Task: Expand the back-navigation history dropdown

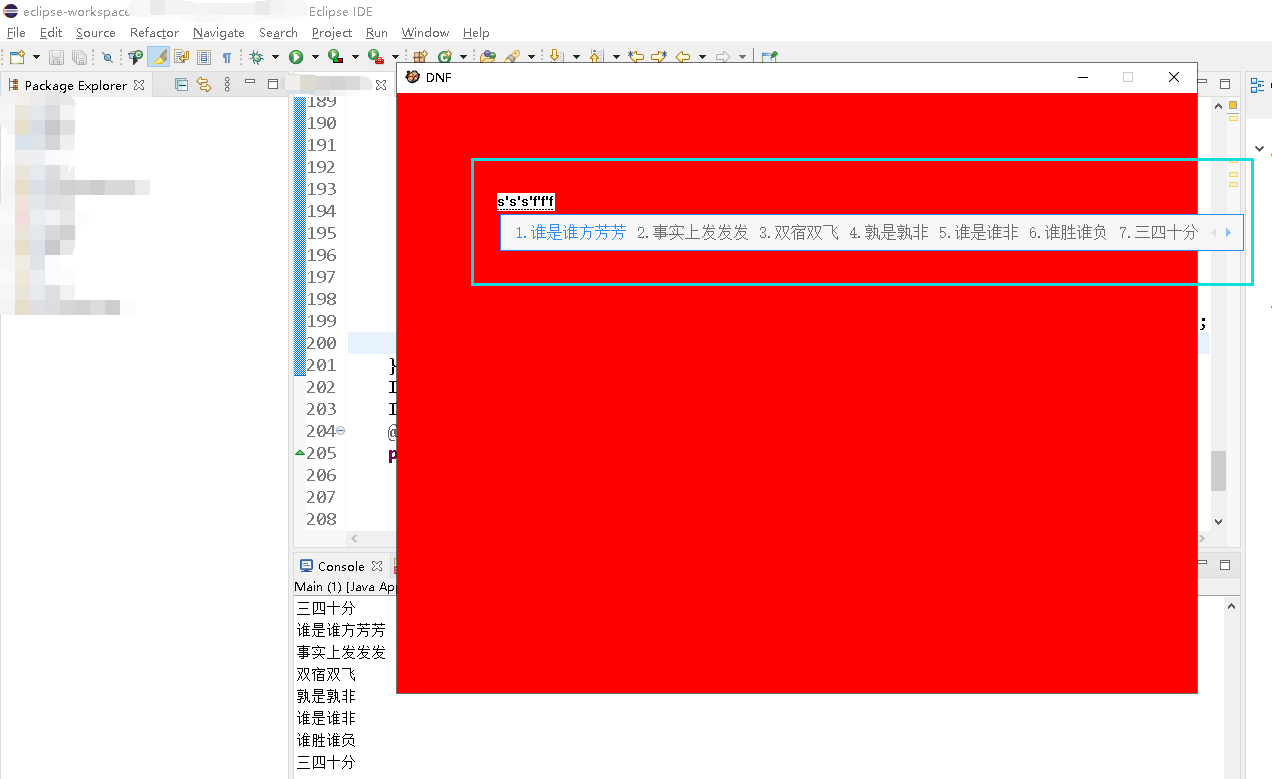Action: [702, 57]
